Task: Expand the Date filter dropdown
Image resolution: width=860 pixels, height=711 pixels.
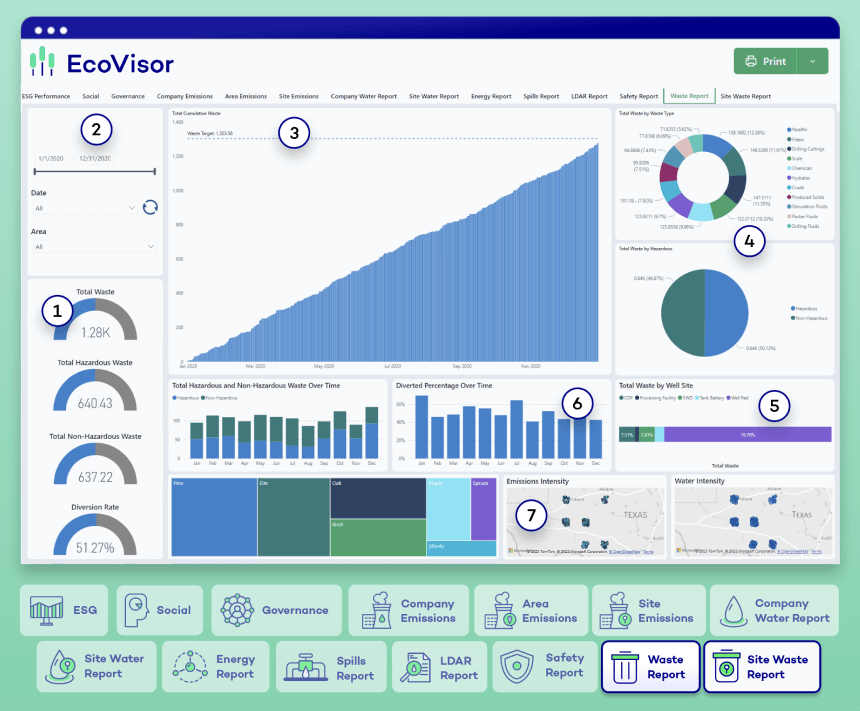Action: [85, 208]
